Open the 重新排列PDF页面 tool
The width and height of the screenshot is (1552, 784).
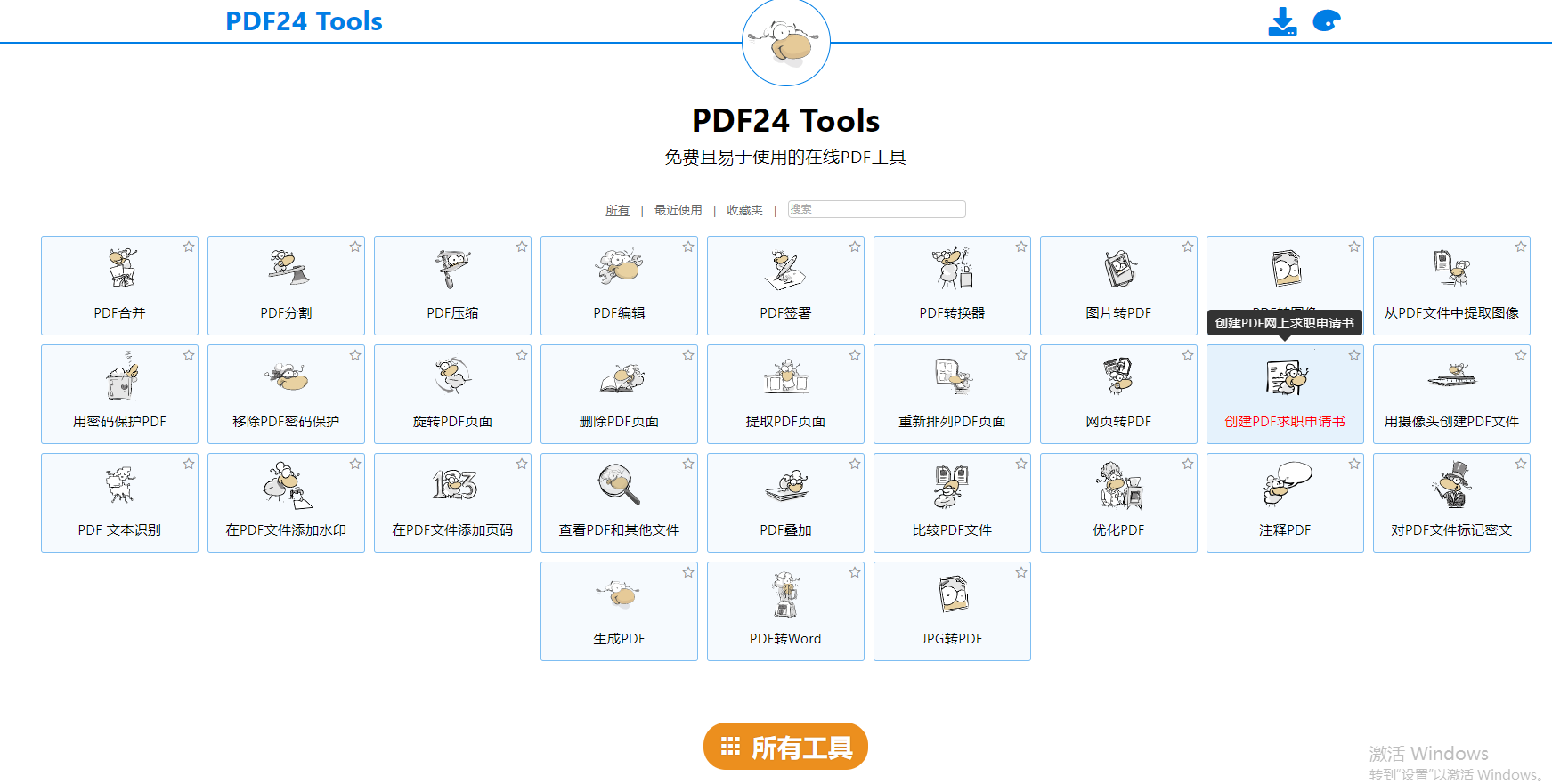[x=952, y=394]
